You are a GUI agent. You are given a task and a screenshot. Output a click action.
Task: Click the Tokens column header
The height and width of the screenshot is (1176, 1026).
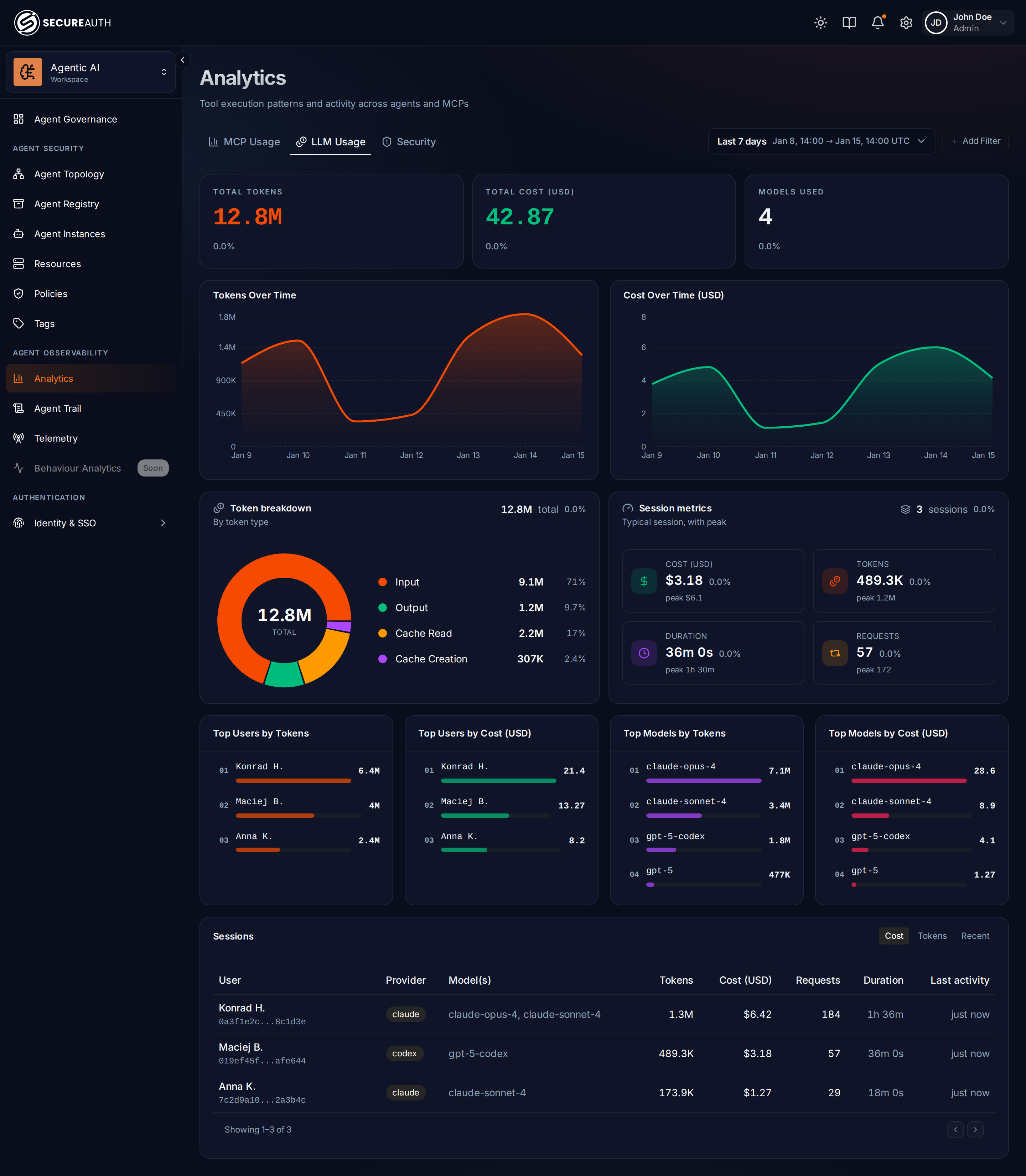click(676, 980)
